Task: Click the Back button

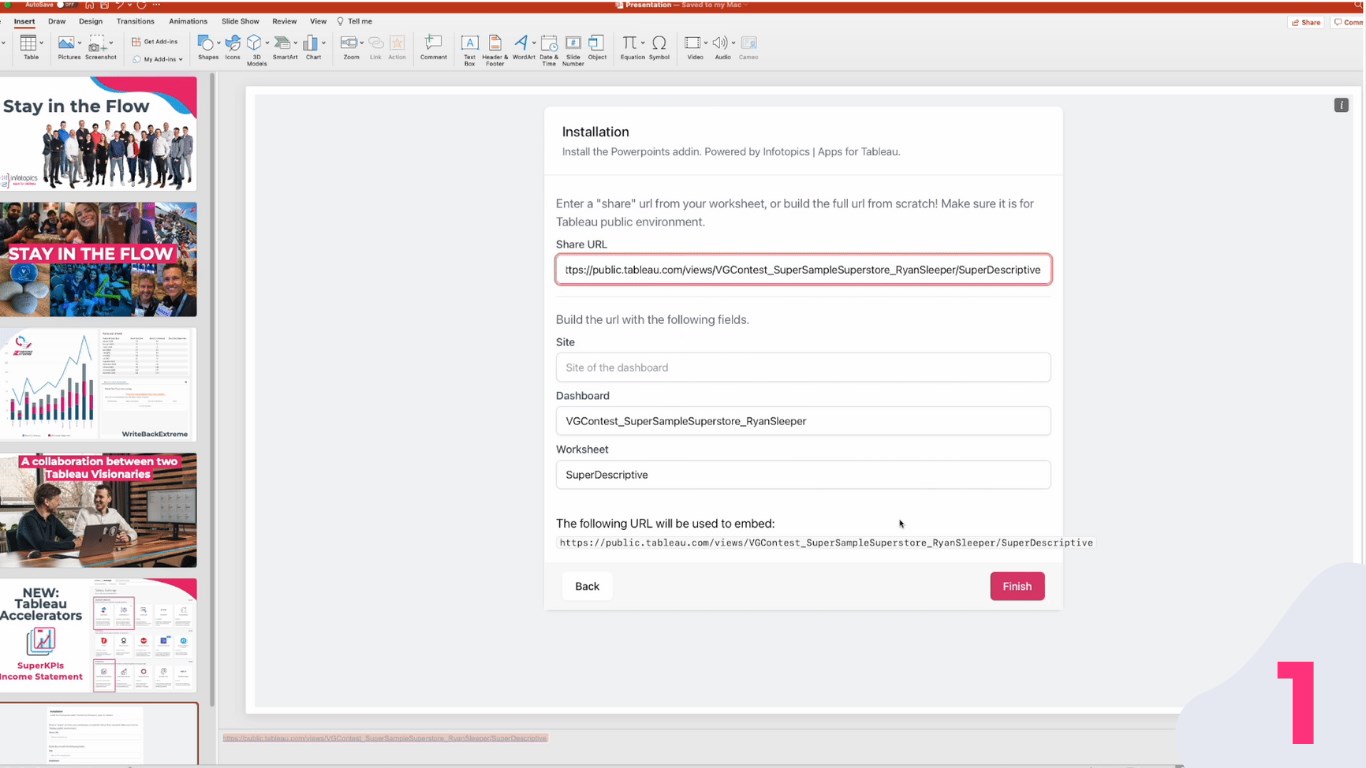Action: [x=587, y=586]
